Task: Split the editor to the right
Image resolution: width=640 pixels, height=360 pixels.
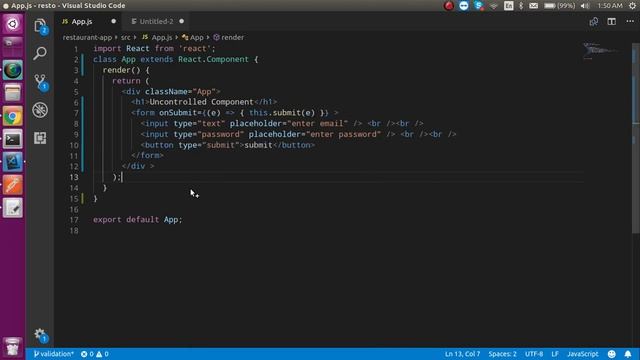Action: [x=611, y=22]
